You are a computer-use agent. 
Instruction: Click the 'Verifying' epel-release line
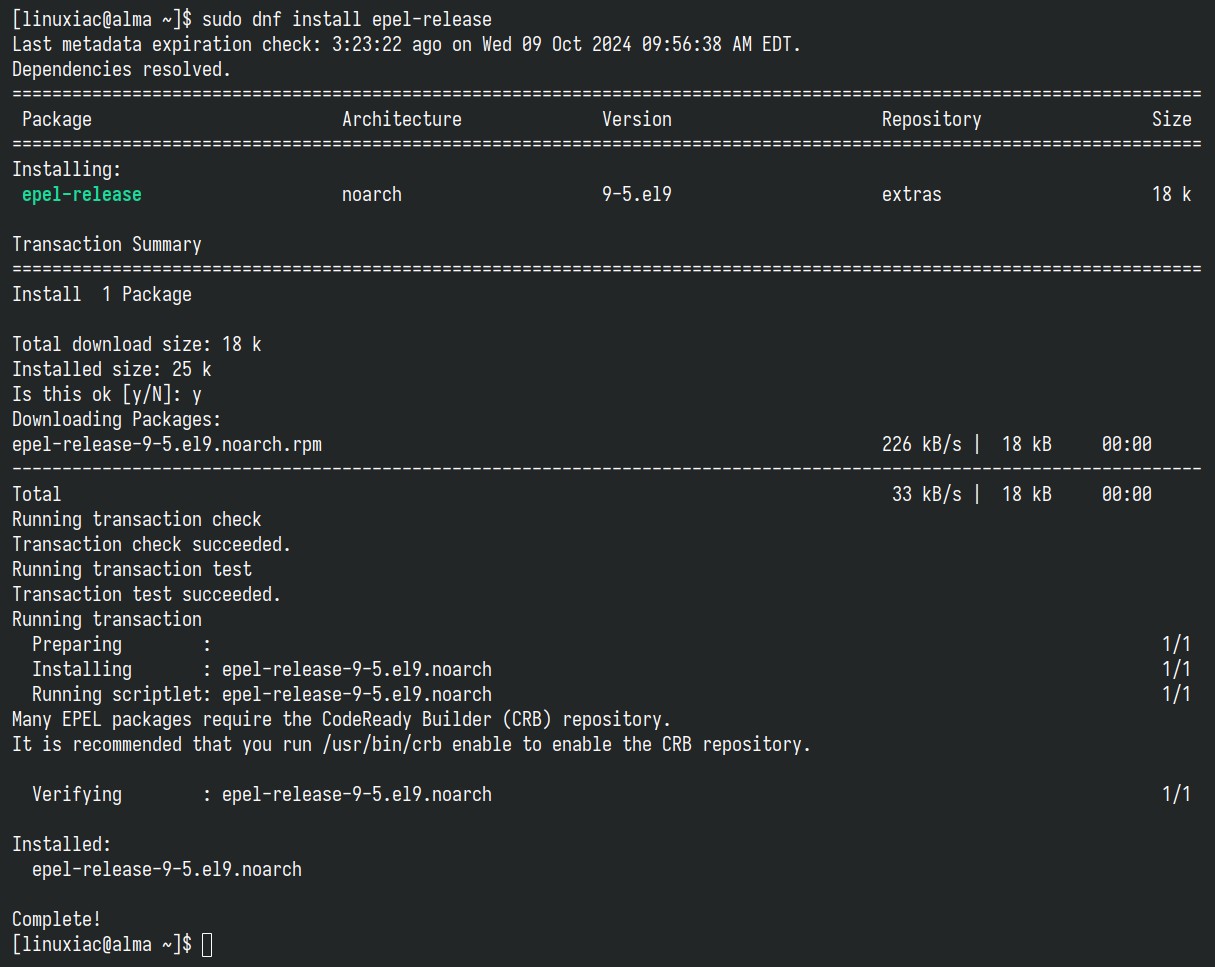tap(611, 794)
